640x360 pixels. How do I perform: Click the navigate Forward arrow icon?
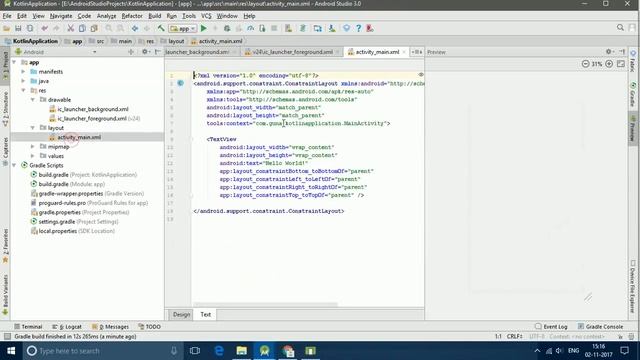click(147, 29)
